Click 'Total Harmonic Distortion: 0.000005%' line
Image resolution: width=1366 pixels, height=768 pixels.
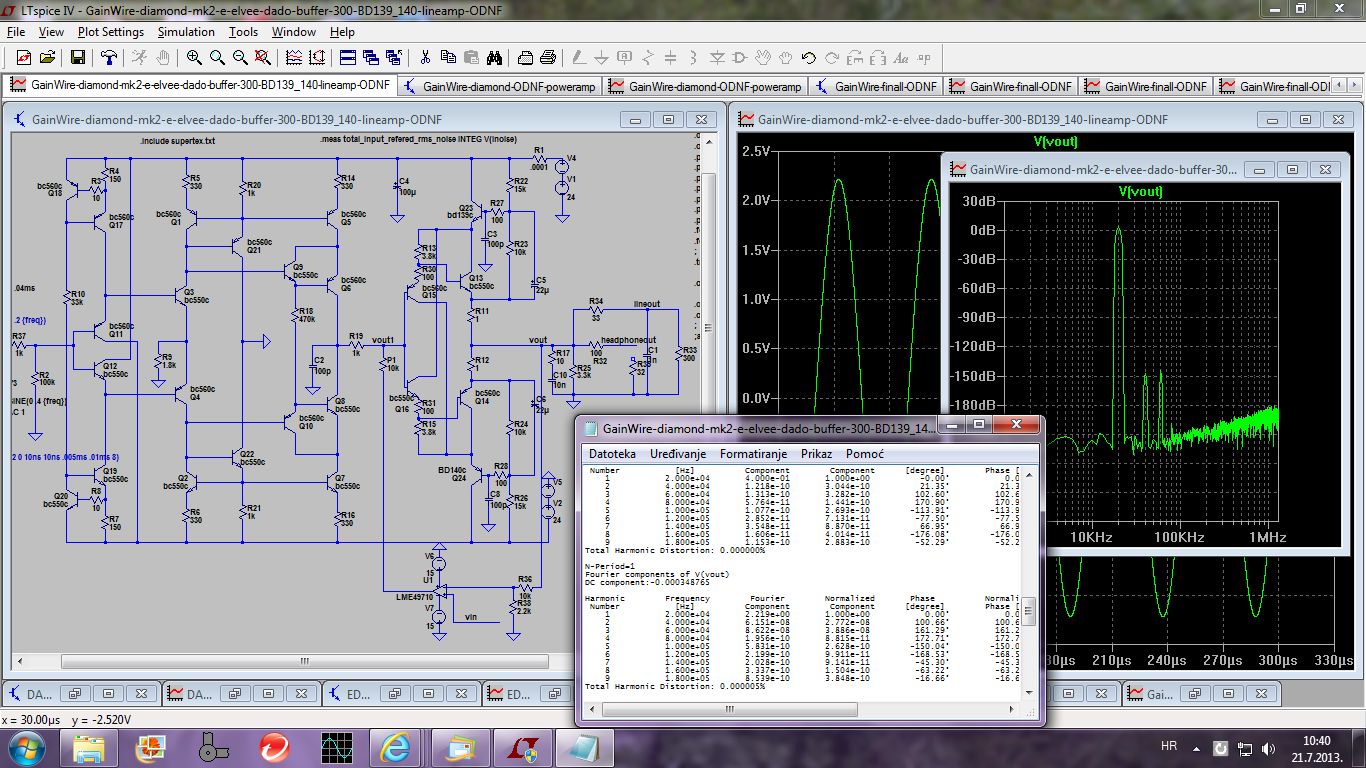pos(675,687)
